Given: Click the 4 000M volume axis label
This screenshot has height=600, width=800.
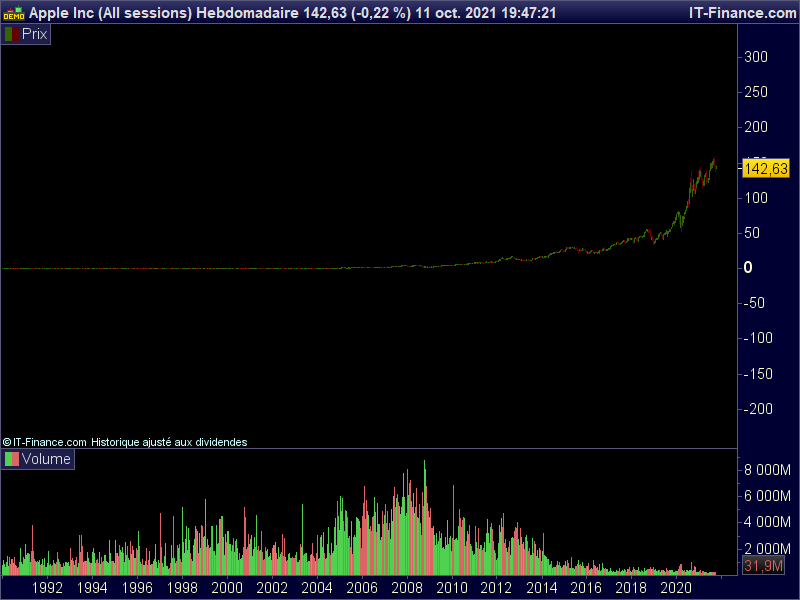Looking at the screenshot, I should pyautogui.click(x=767, y=521).
